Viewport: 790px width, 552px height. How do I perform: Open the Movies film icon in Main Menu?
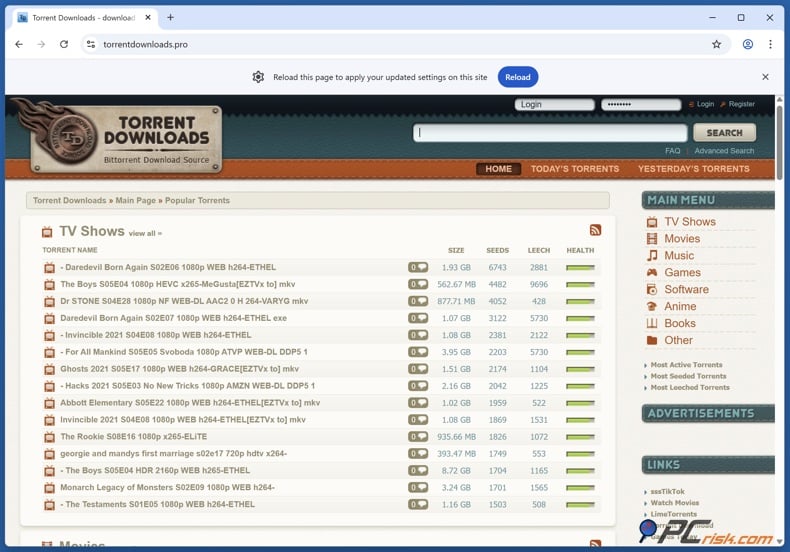click(x=652, y=239)
